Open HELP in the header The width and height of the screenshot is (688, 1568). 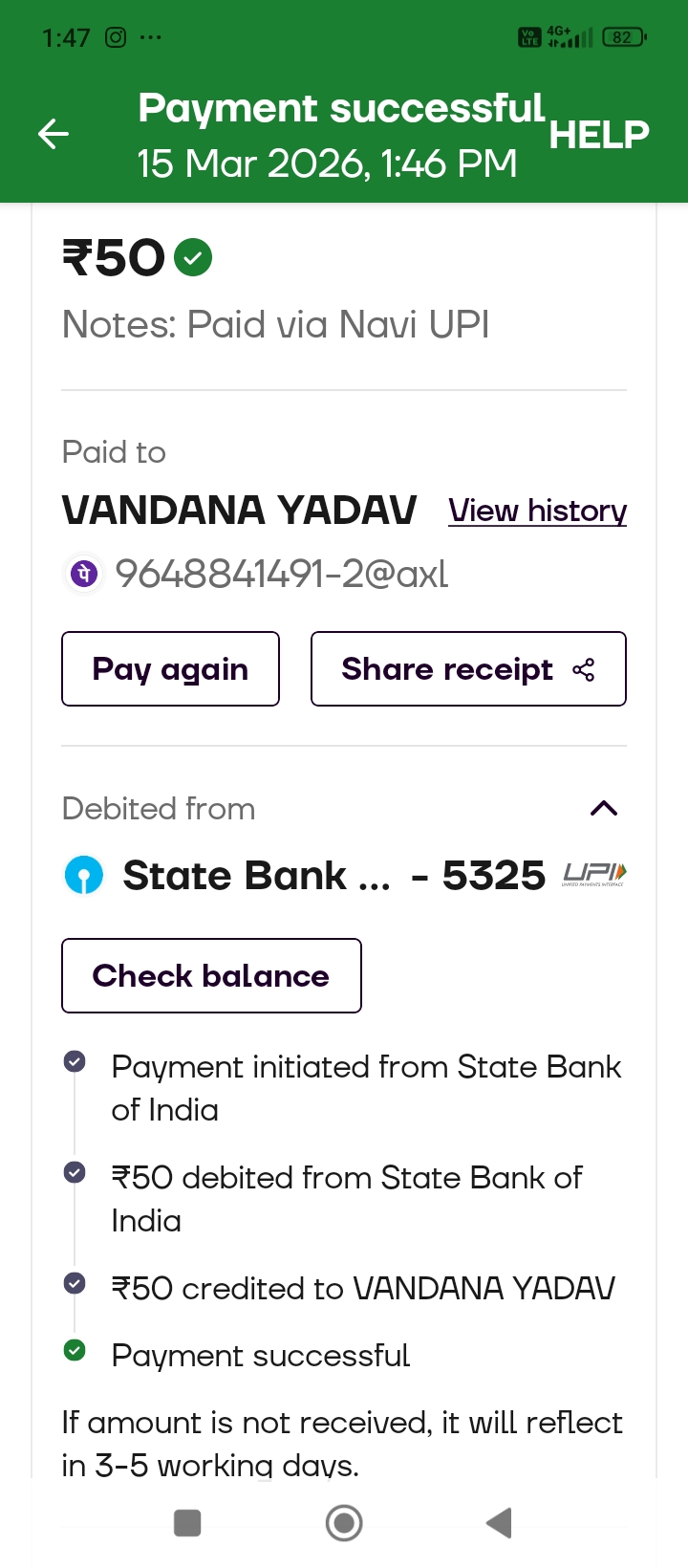[x=599, y=135]
